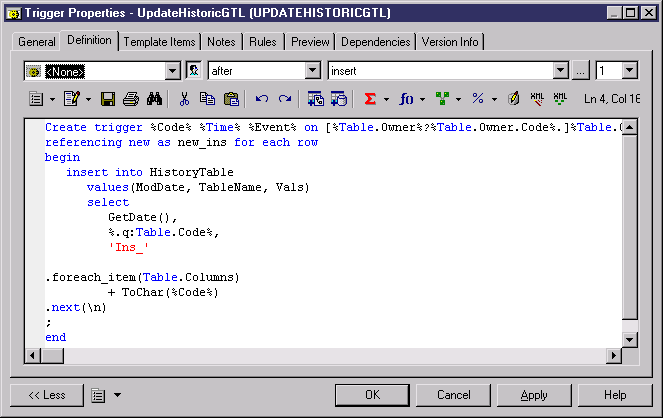The width and height of the screenshot is (663, 418).
Task: Click the Copy icon in the toolbar
Action: tap(208, 99)
